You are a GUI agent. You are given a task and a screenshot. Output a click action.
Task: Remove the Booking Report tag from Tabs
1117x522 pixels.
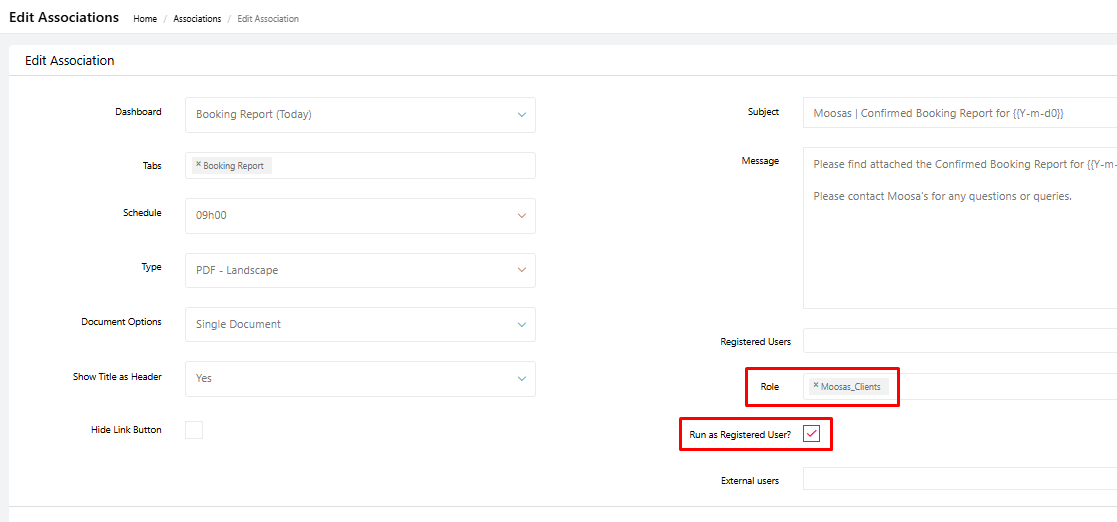click(198, 165)
